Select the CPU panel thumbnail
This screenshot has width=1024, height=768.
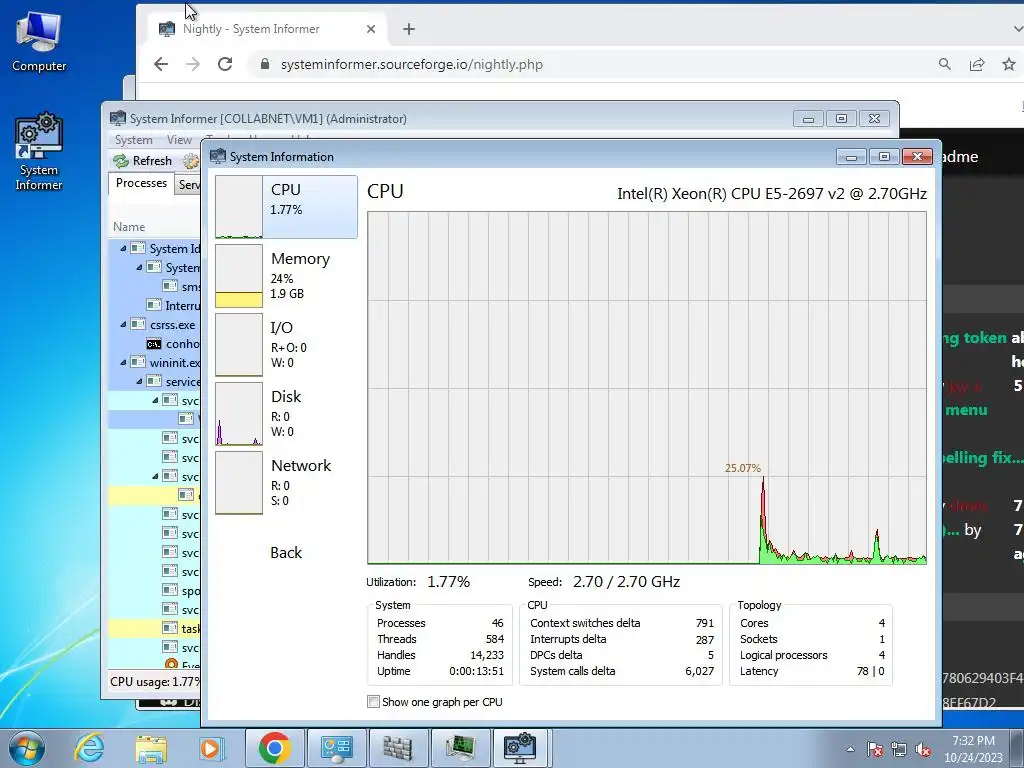(239, 206)
